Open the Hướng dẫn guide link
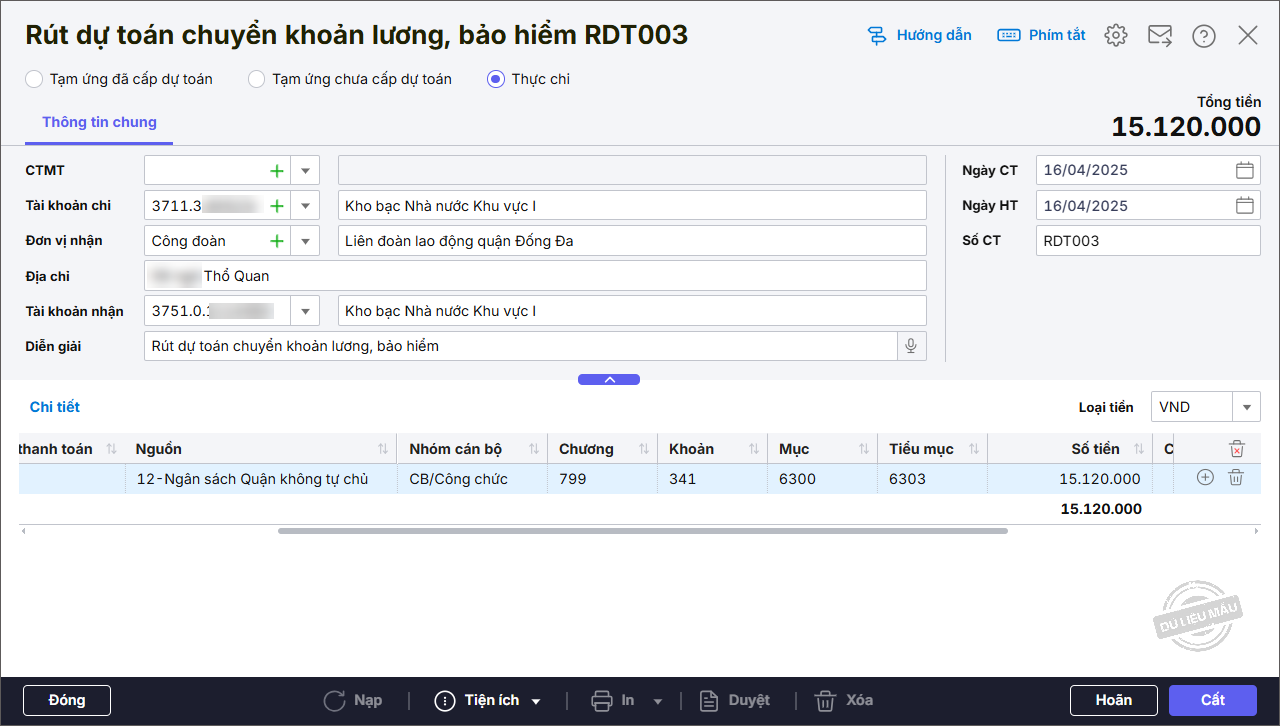 [919, 35]
